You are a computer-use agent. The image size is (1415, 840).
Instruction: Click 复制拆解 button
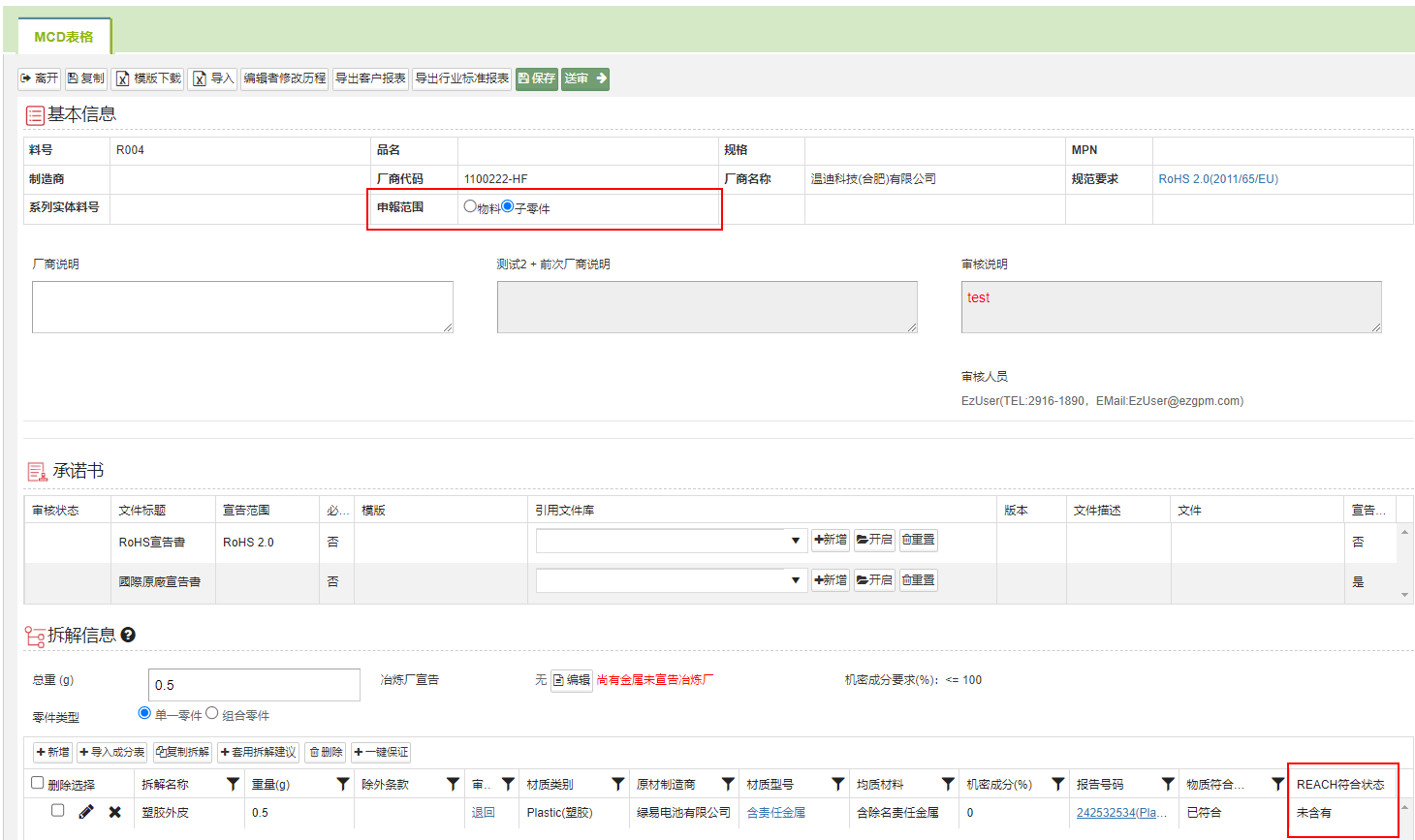[x=182, y=752]
